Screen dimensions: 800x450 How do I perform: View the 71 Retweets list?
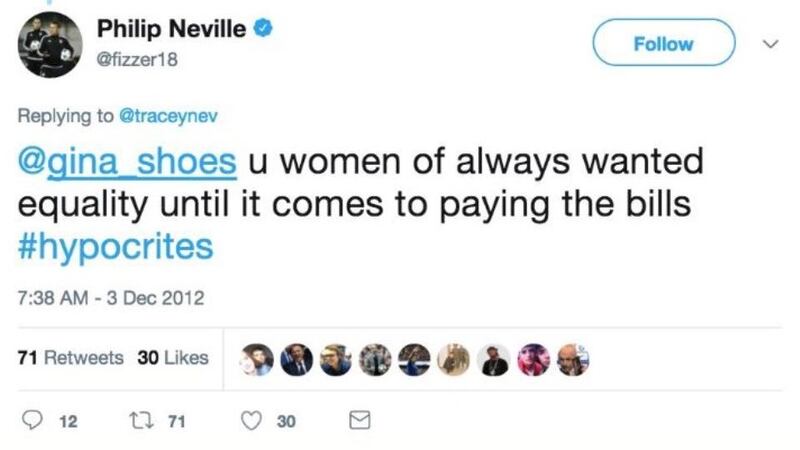[72, 358]
